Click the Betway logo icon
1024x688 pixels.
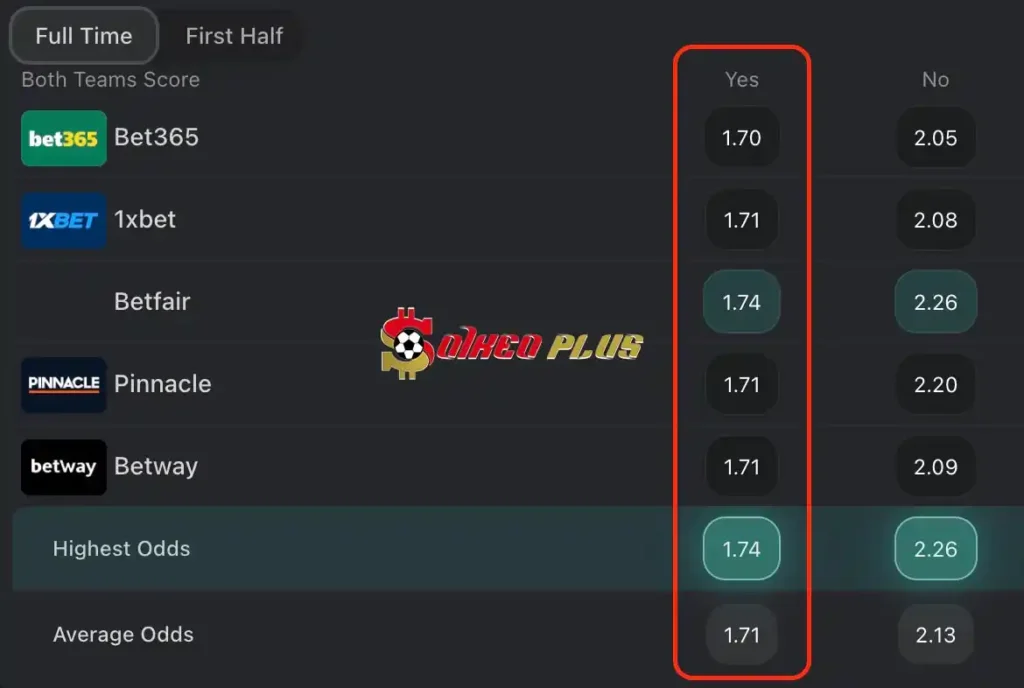[x=63, y=466]
